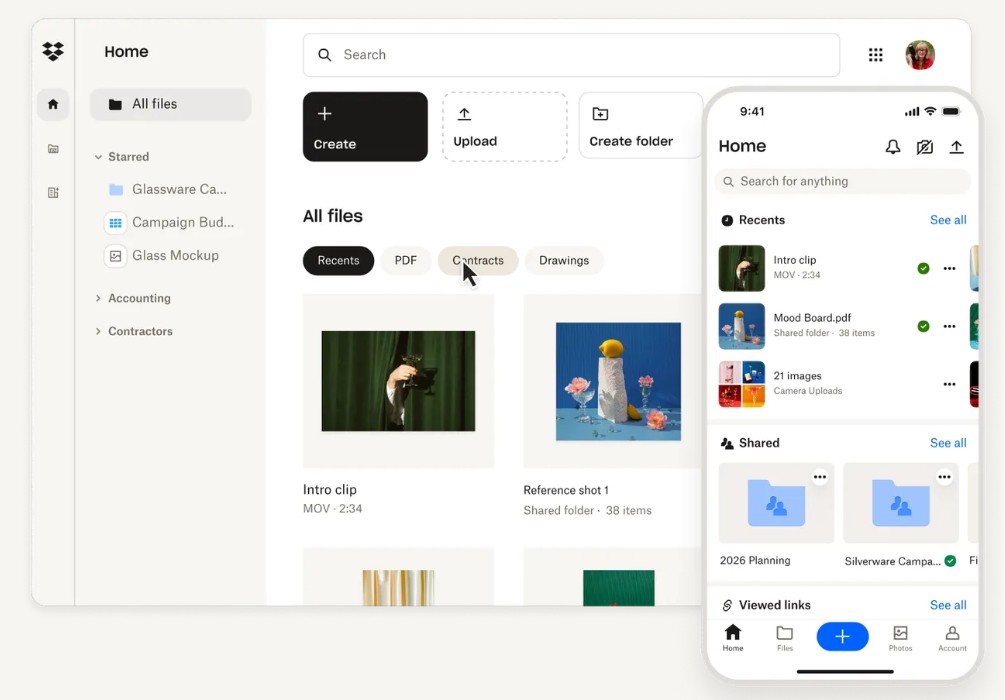Open more options on 2026 Planning folder

(x=820, y=477)
